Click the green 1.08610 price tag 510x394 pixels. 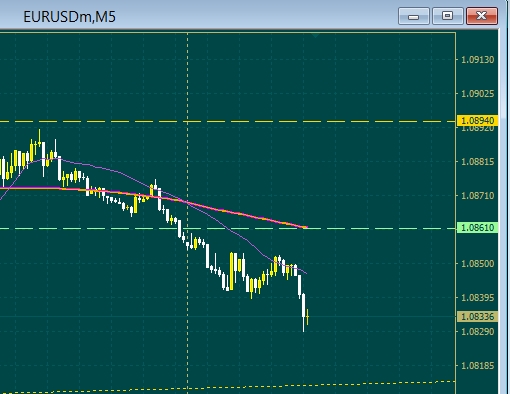(x=477, y=228)
